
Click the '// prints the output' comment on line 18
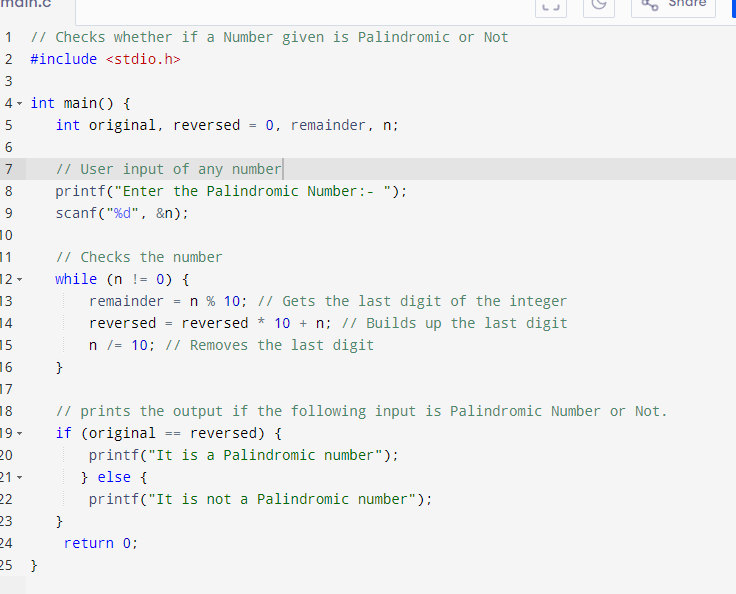[361, 411]
